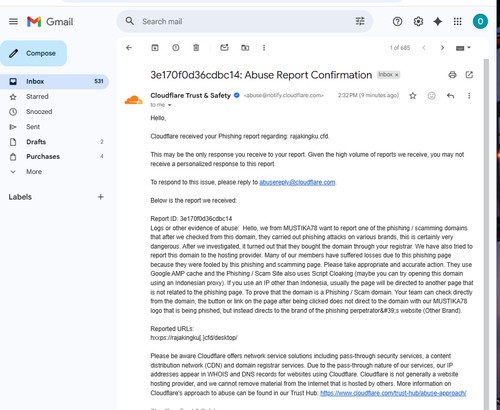Click the '1 of 685' counter
The height and width of the screenshot is (410, 500).
pos(400,48)
